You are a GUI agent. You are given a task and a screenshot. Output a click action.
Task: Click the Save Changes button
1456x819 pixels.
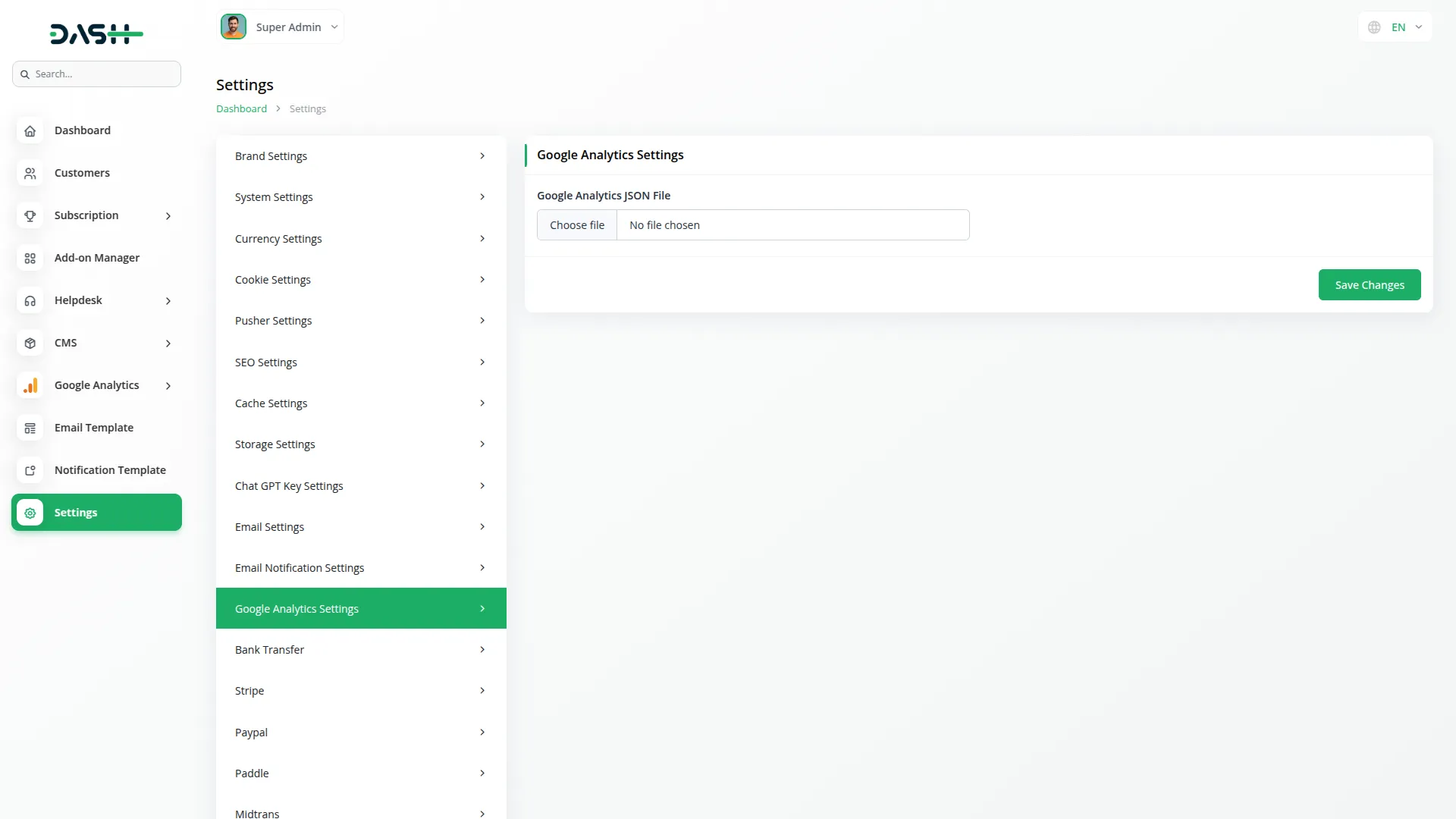(x=1369, y=284)
